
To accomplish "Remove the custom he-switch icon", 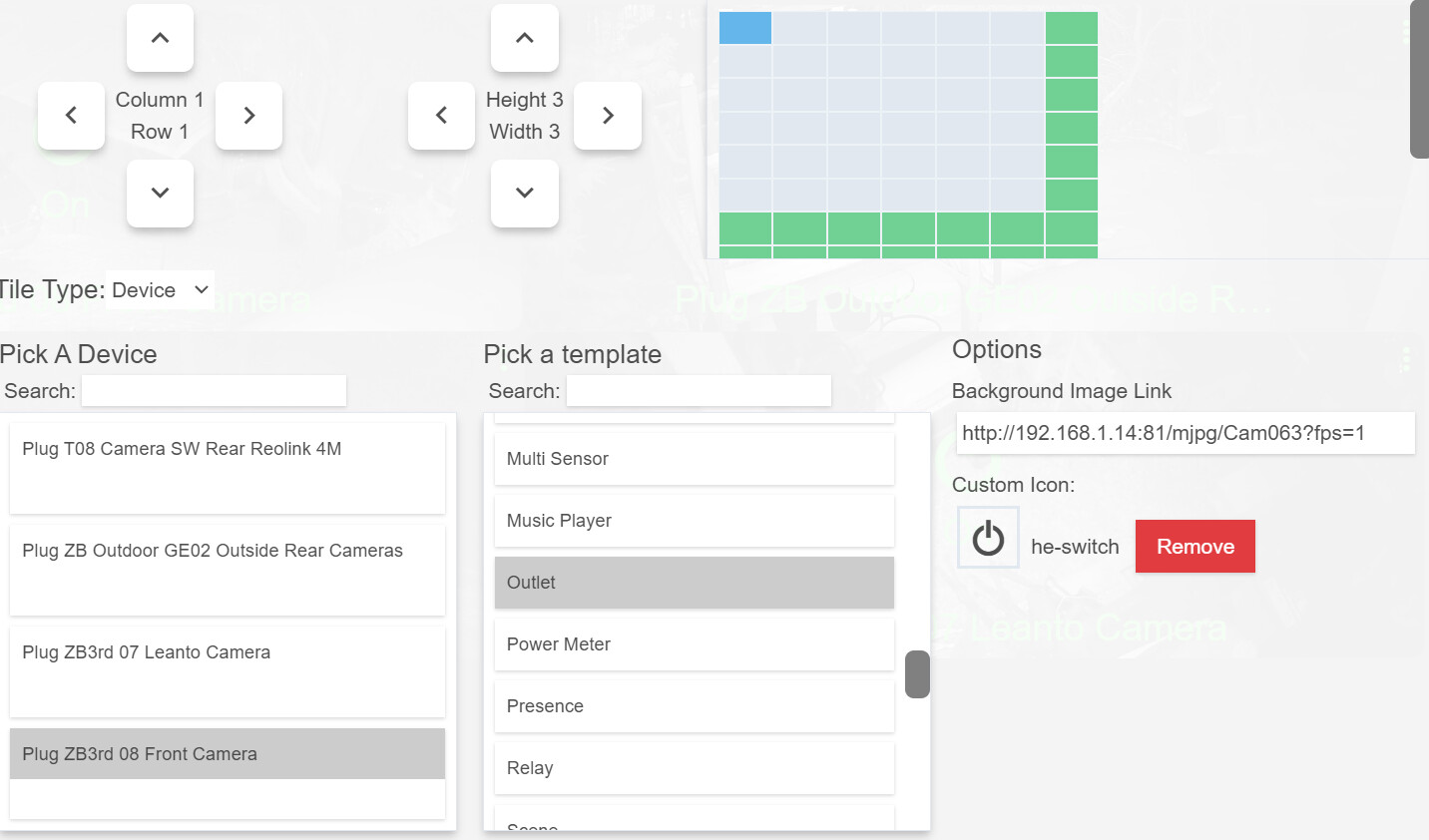I will [x=1195, y=547].
